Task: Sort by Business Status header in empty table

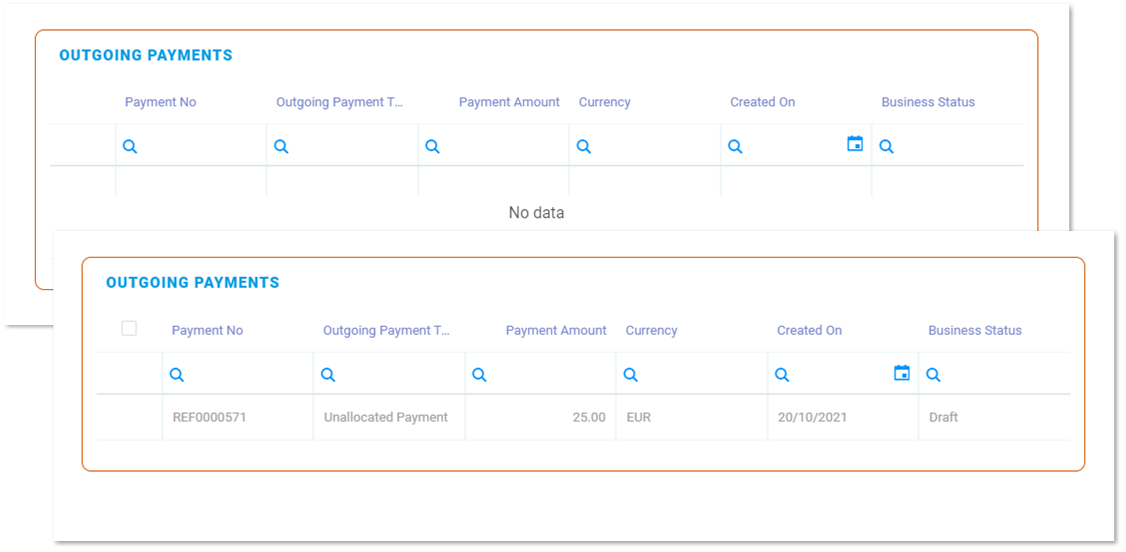Action: [x=928, y=102]
